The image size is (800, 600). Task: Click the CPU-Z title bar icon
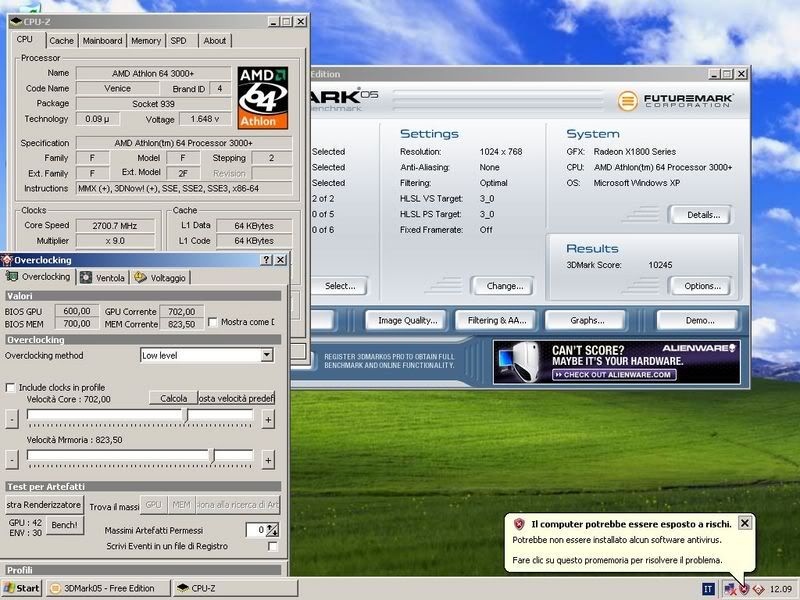16,21
